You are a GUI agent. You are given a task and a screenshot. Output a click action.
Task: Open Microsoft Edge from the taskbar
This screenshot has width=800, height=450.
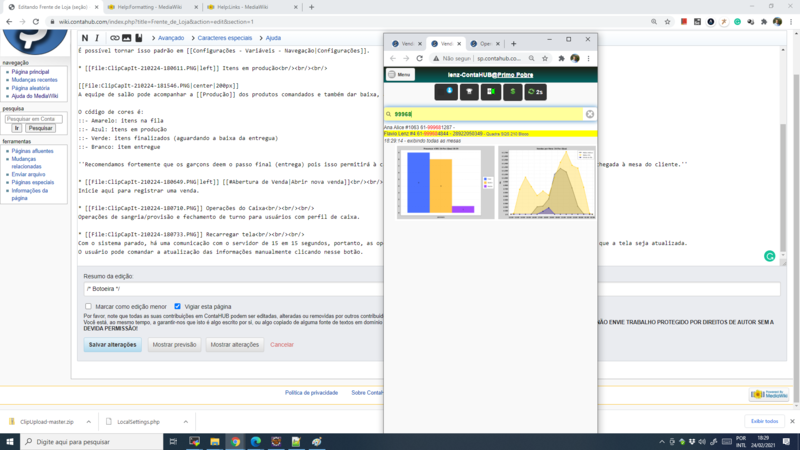click(x=256, y=442)
